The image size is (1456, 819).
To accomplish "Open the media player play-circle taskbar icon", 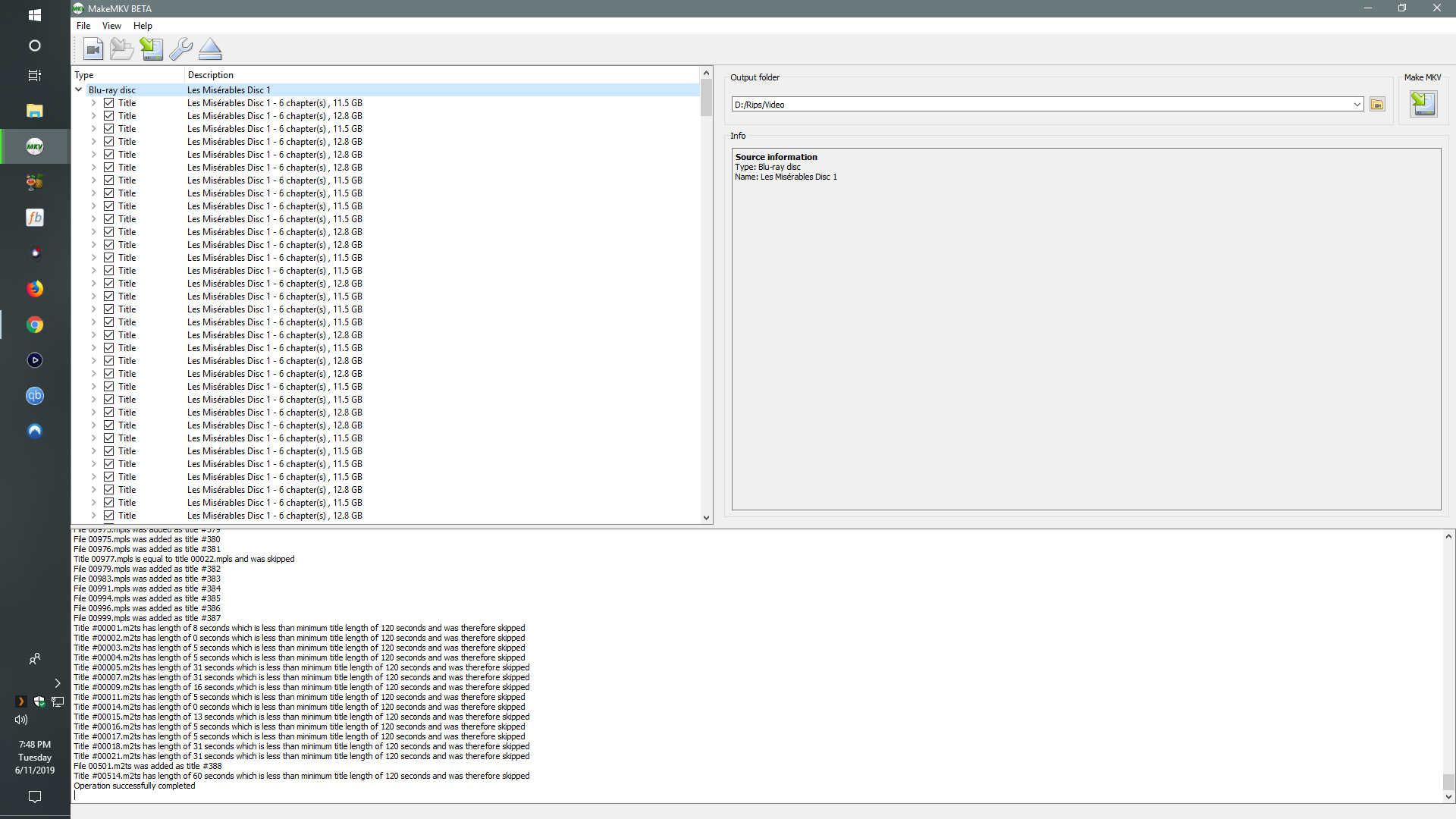I will click(x=35, y=360).
